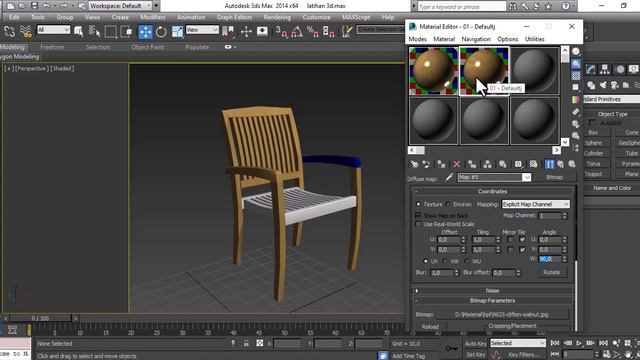Open reference coordinate View dropdown
The height and width of the screenshot is (360, 640).
click(x=202, y=30)
